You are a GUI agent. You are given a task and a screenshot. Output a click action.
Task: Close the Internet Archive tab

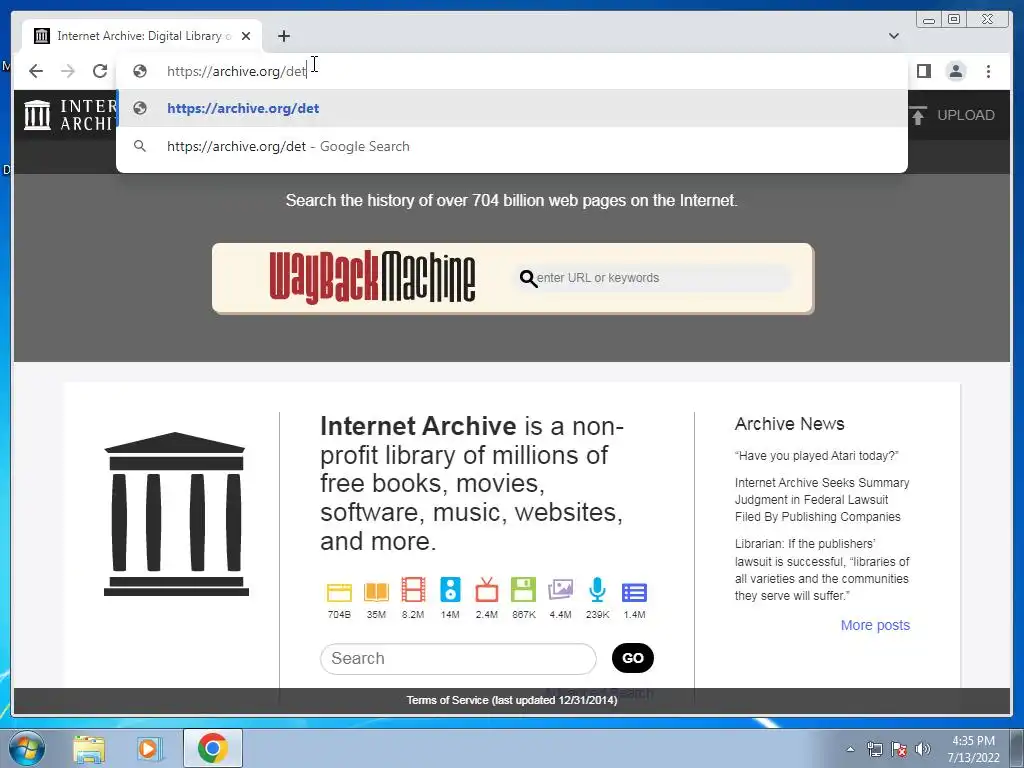246,36
